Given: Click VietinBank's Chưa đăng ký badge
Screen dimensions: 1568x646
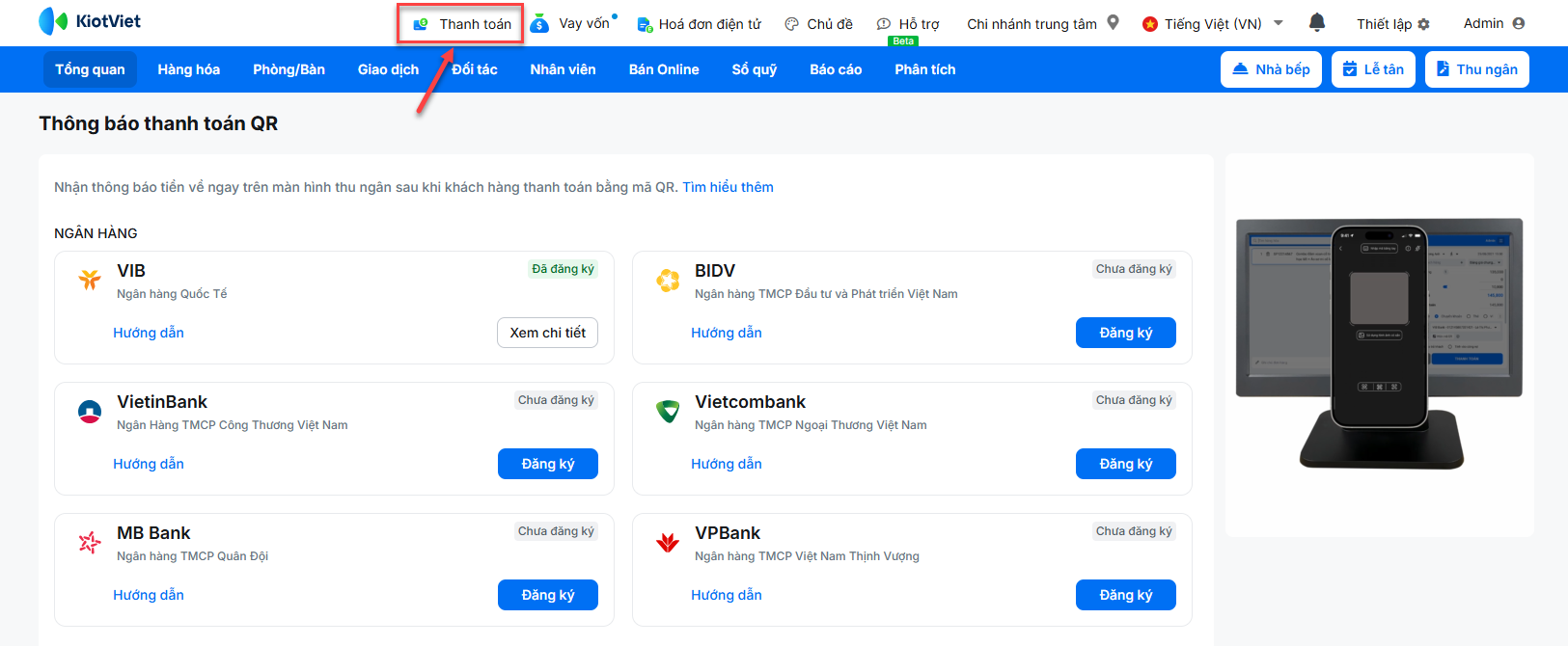Looking at the screenshot, I should pyautogui.click(x=556, y=400).
